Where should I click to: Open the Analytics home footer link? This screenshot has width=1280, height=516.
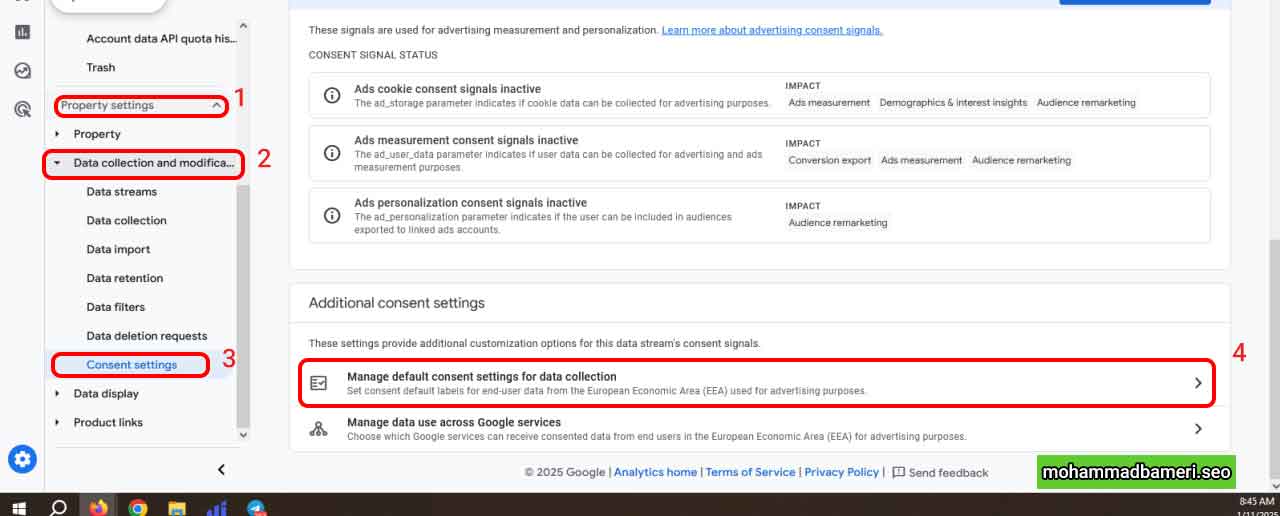655,472
